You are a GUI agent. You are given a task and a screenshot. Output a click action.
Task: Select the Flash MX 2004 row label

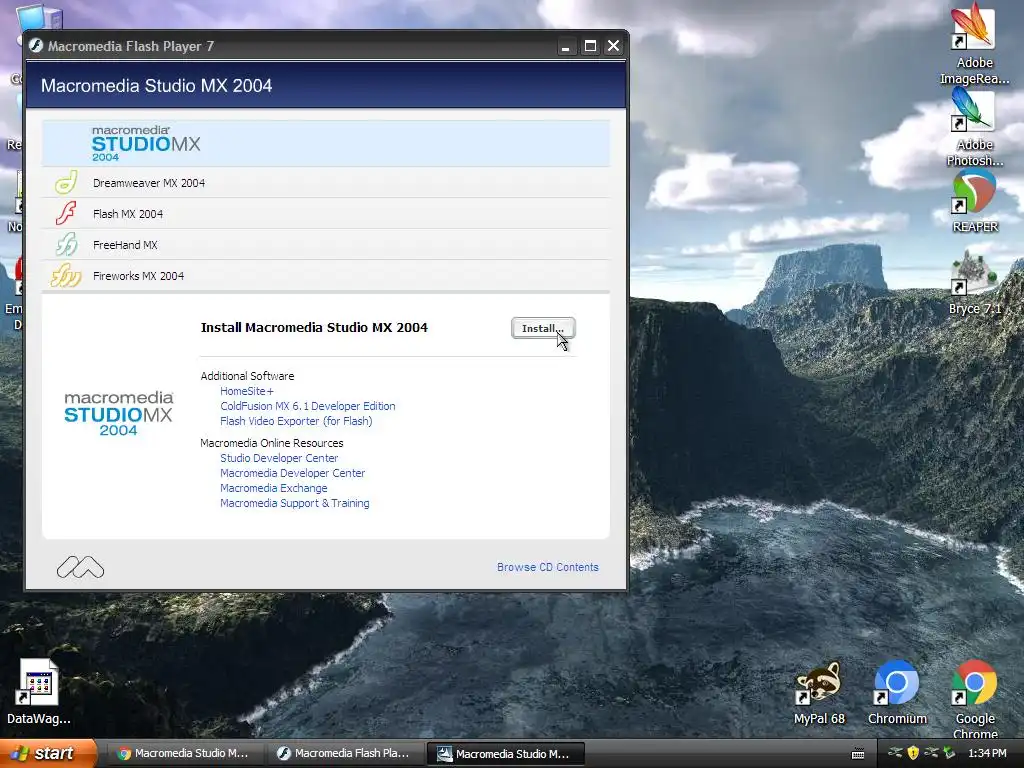(128, 214)
